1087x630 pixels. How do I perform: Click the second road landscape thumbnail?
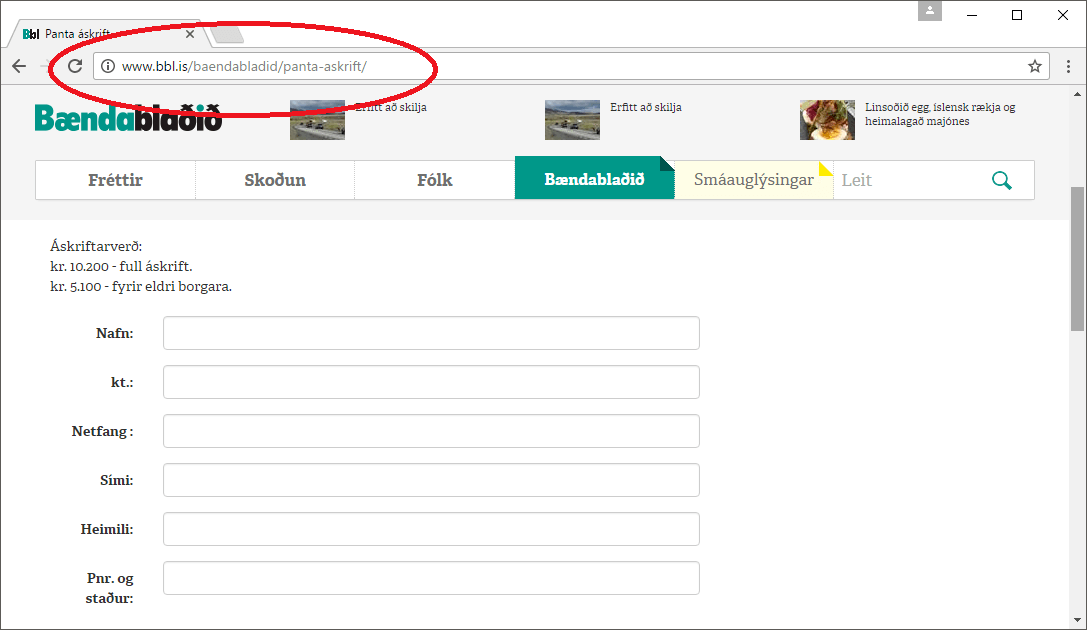coord(573,120)
